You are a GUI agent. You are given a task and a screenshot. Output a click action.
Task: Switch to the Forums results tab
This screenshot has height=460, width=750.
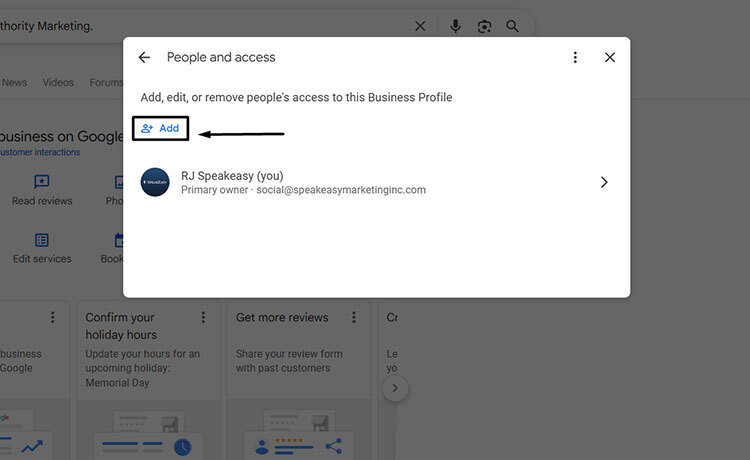pyautogui.click(x=106, y=82)
